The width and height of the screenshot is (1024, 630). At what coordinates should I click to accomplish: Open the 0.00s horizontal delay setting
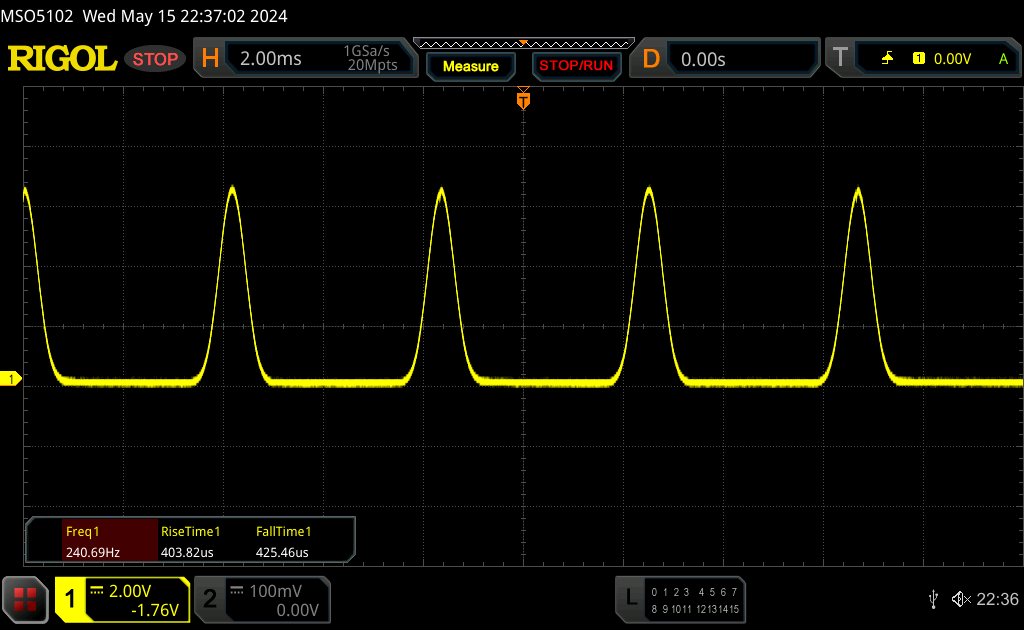click(703, 59)
